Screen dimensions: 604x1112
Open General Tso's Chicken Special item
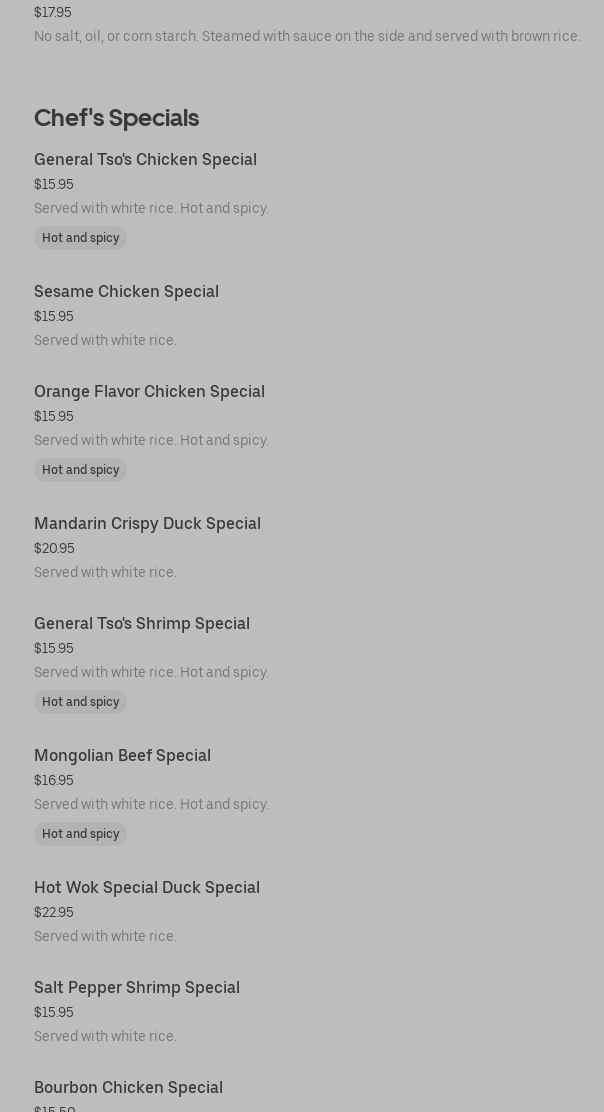(145, 160)
